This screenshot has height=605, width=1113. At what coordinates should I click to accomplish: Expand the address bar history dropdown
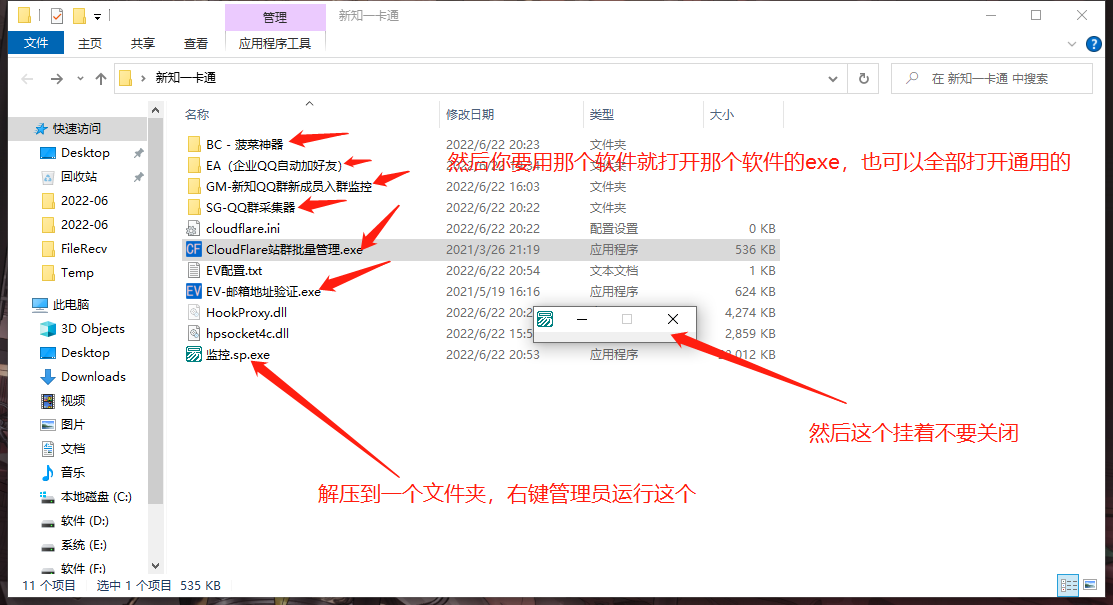coord(833,79)
